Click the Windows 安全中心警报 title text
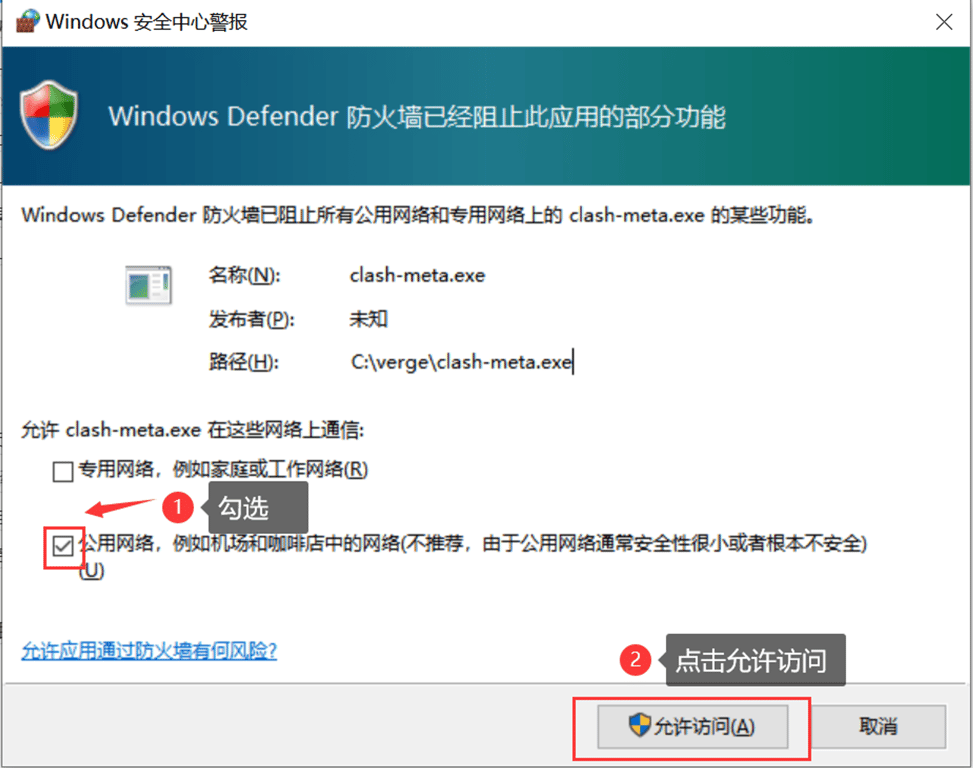 point(147,21)
